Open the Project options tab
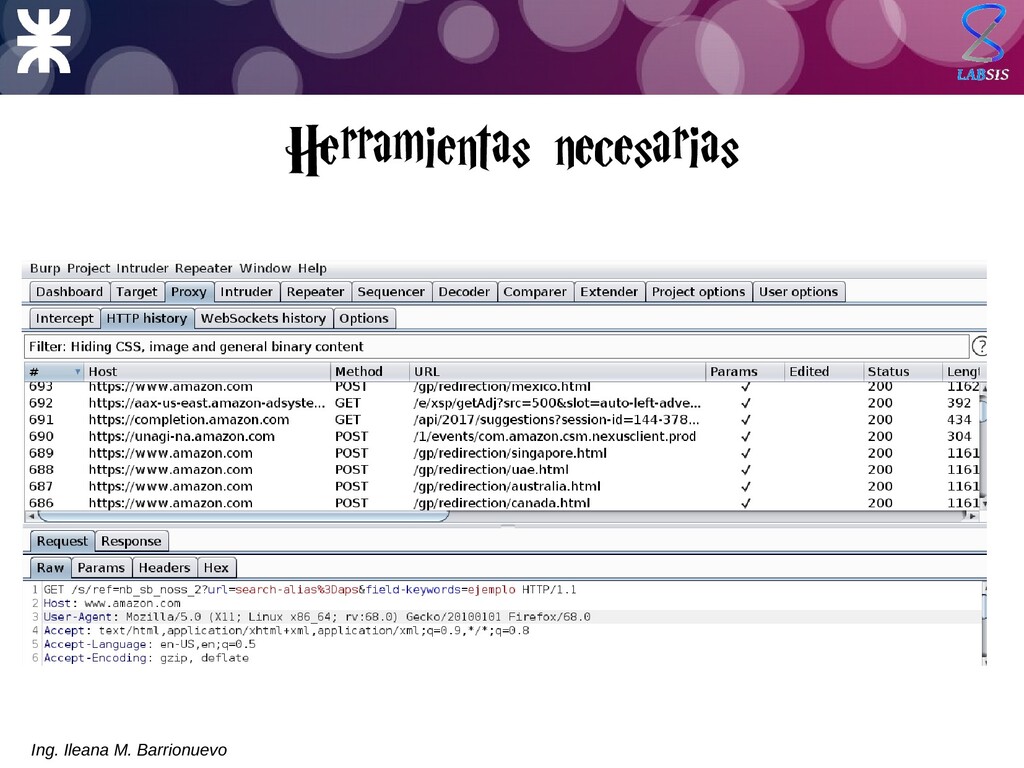This screenshot has height=768, width=1024. 698,292
